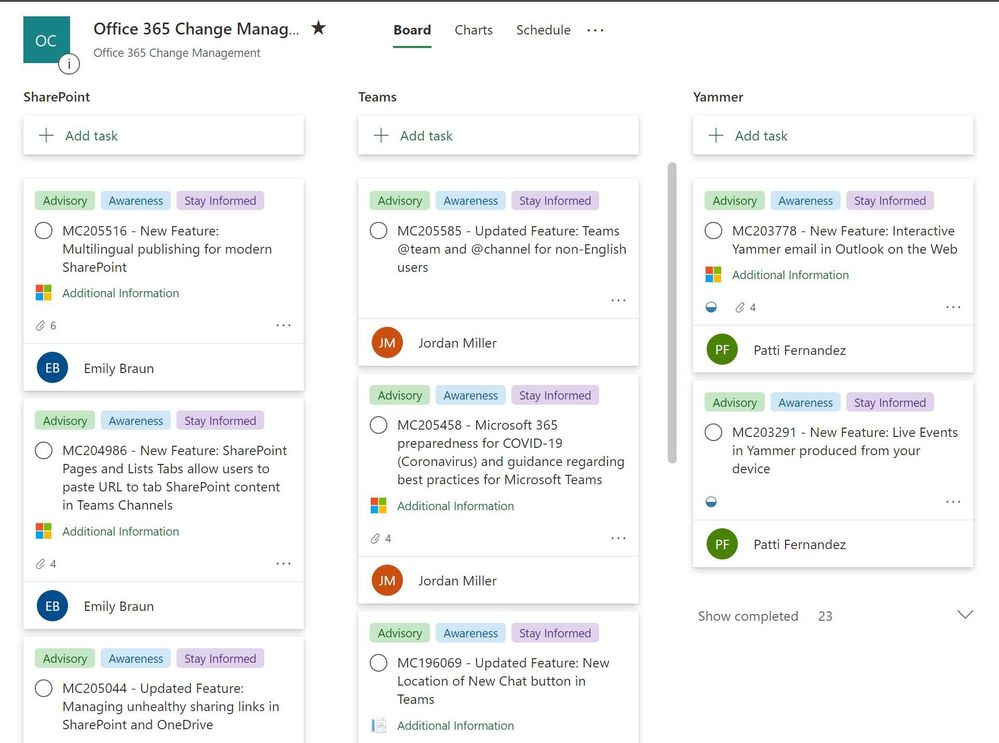
Task: Click blue Awareness label on MC205585
Action: point(471,201)
